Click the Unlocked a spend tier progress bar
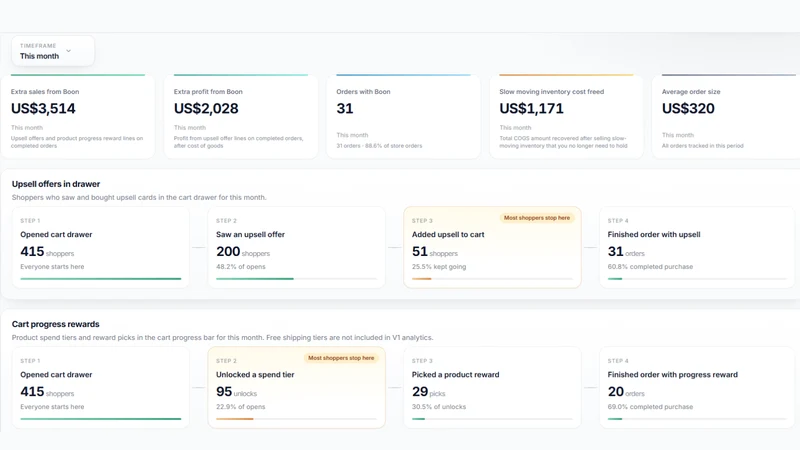The height and width of the screenshot is (450, 800). click(x=296, y=419)
